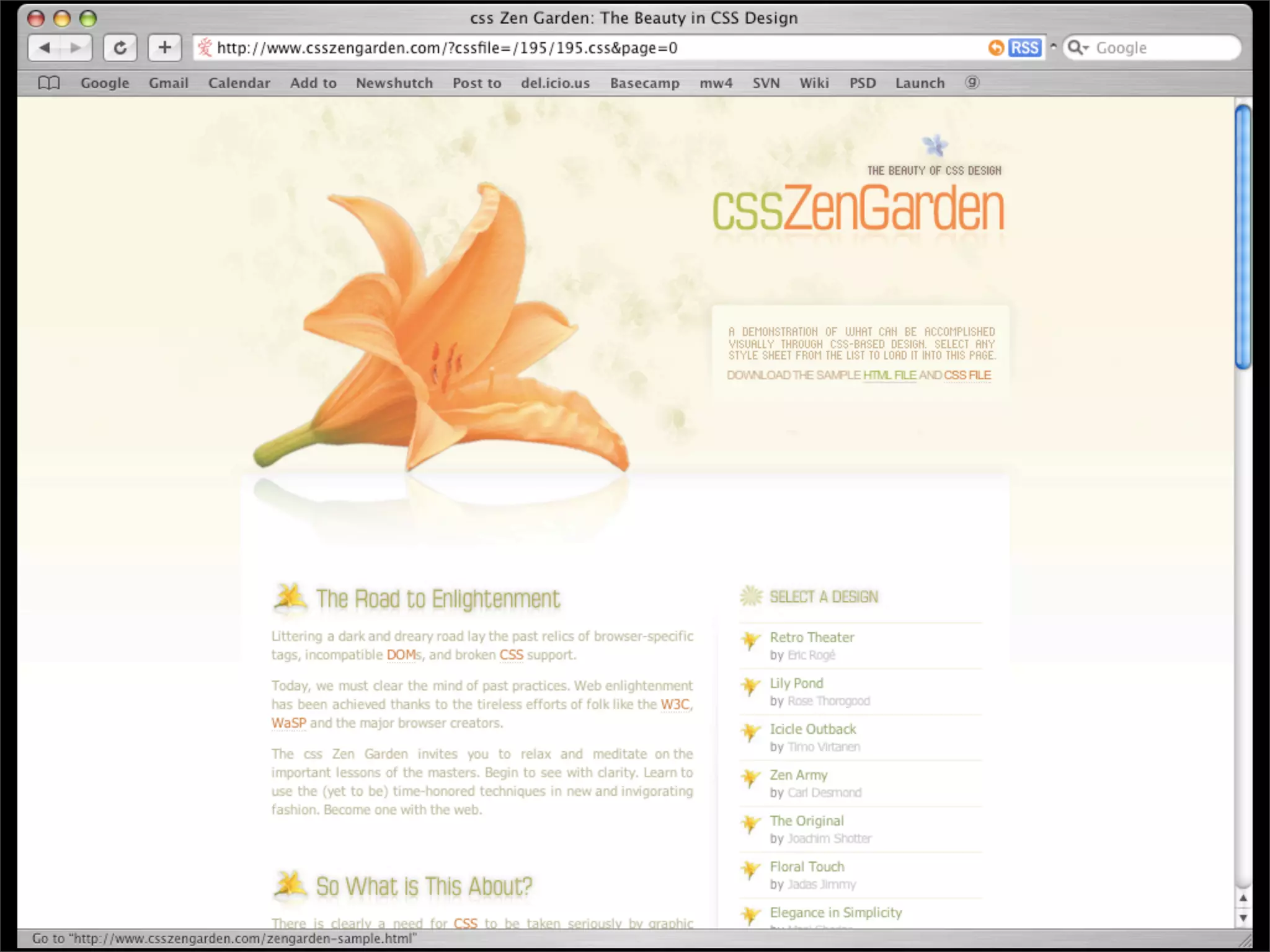Click the blue vertical scrollbar thumb
1270x952 pixels.
coord(1243,237)
